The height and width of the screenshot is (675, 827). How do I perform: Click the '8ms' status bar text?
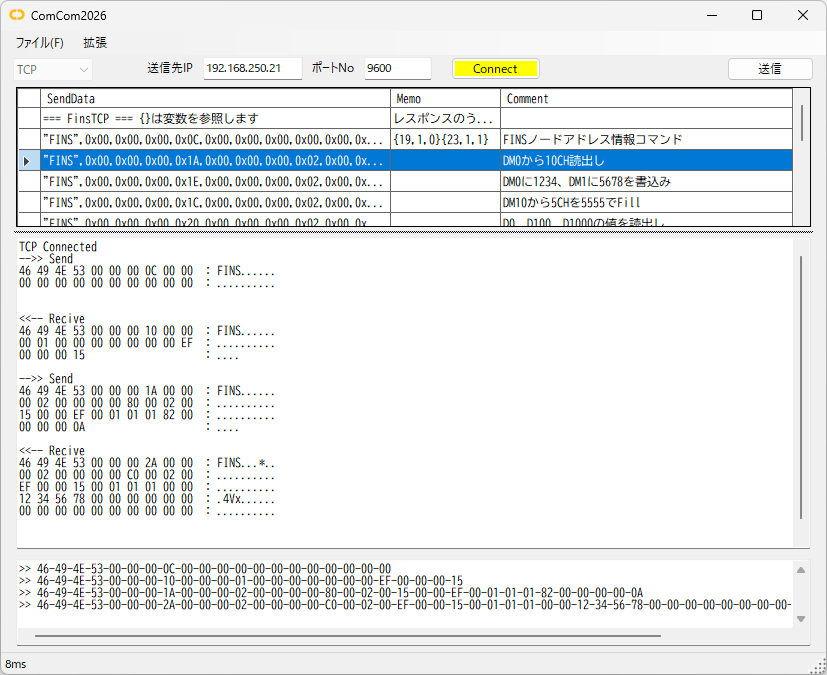coord(16,664)
